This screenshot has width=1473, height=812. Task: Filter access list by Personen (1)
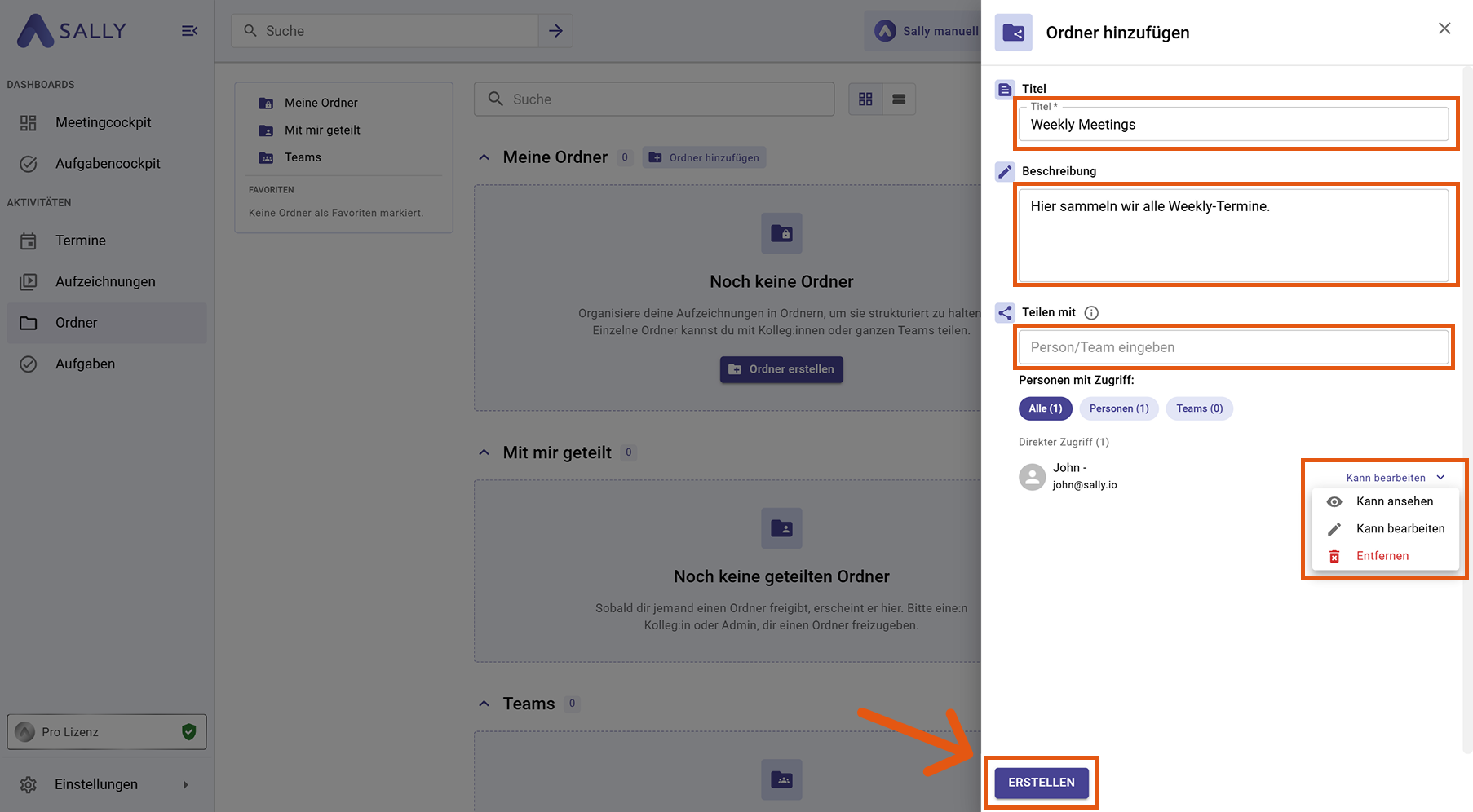pyautogui.click(x=1119, y=408)
